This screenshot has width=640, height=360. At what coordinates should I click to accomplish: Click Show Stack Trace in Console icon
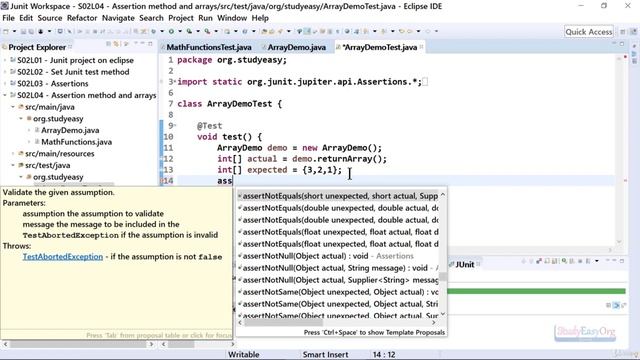[x=608, y=305]
